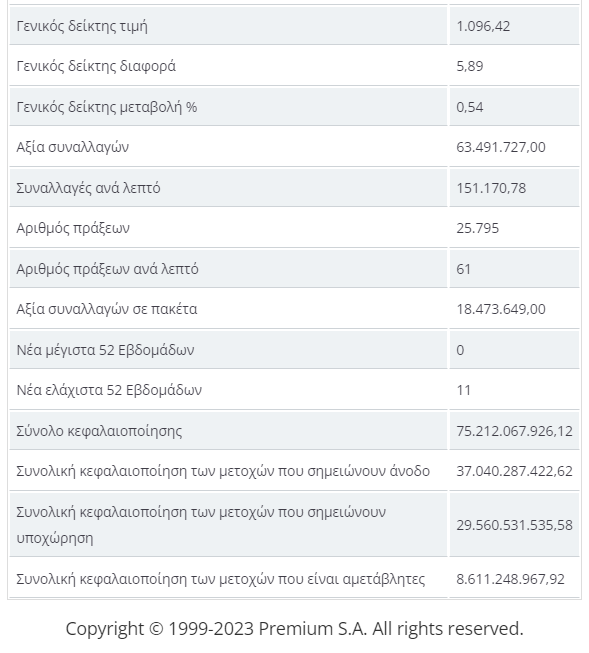Select the value 8.611.248.967,92
The height and width of the screenshot is (653, 589).
tap(510, 579)
